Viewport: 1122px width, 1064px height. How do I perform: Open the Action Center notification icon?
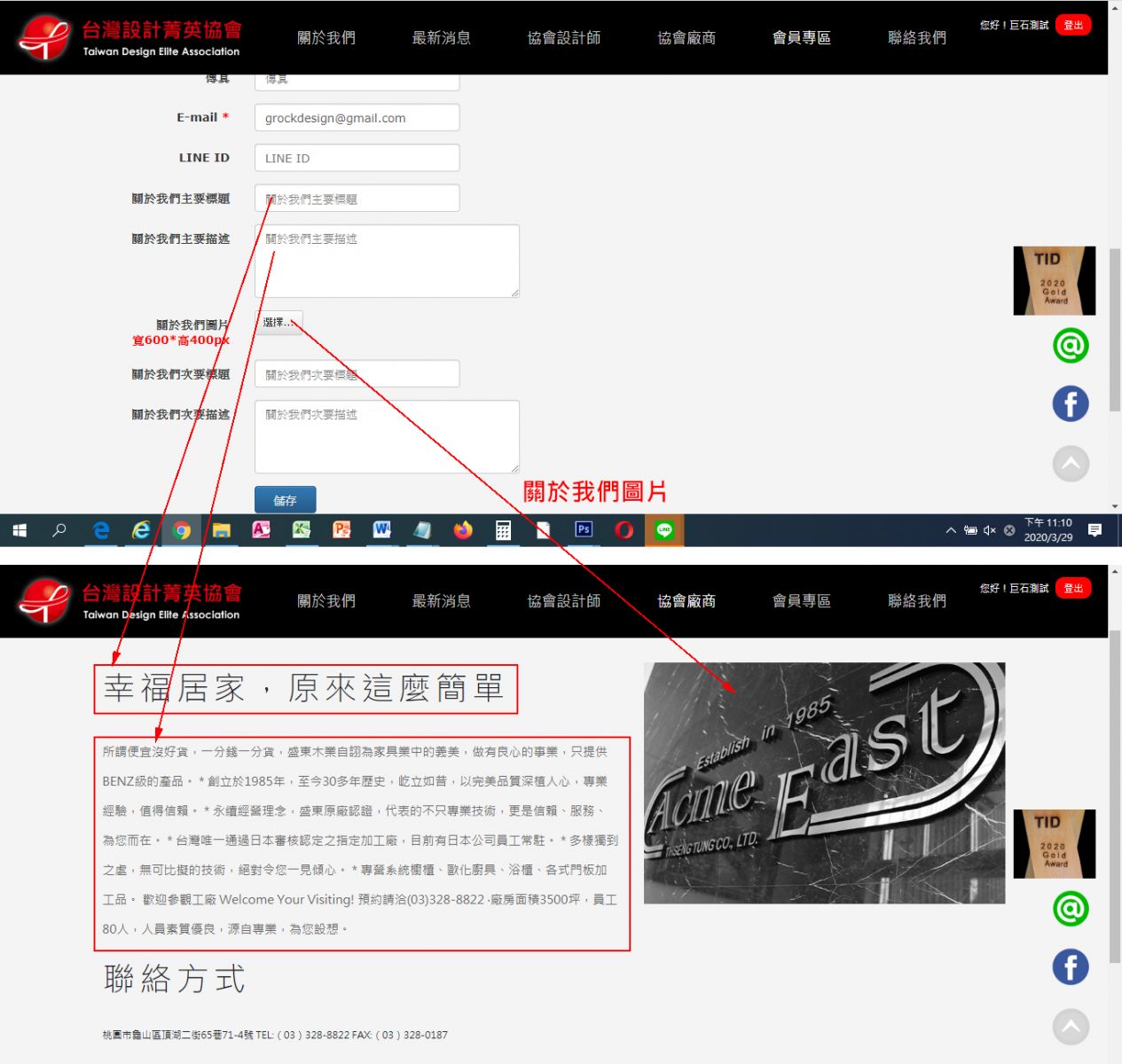click(1095, 530)
